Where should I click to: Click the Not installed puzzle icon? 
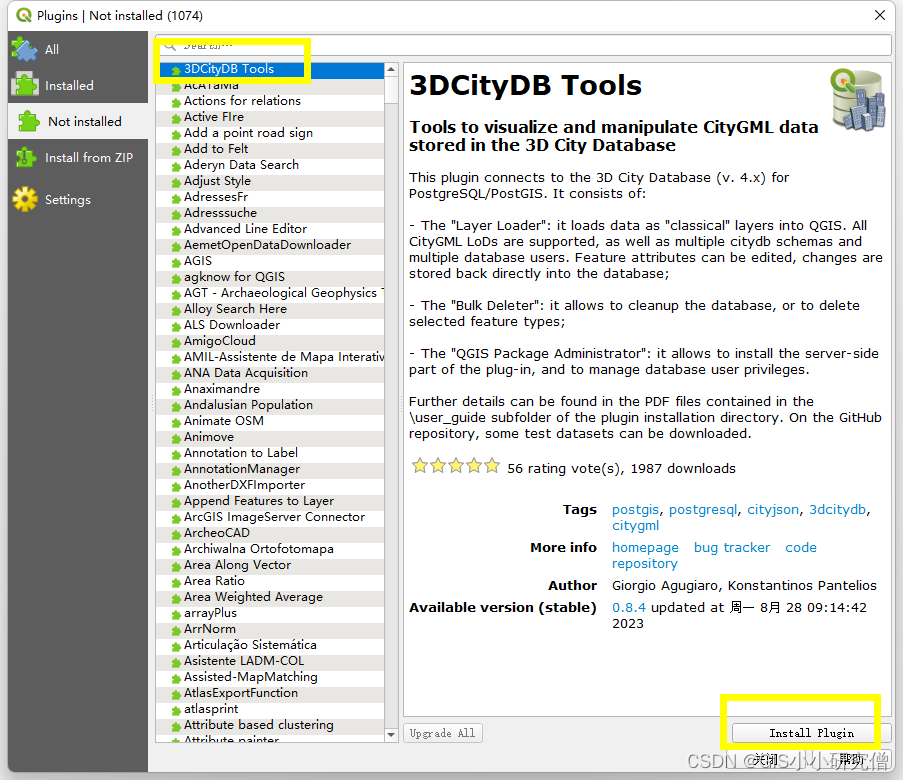29,122
